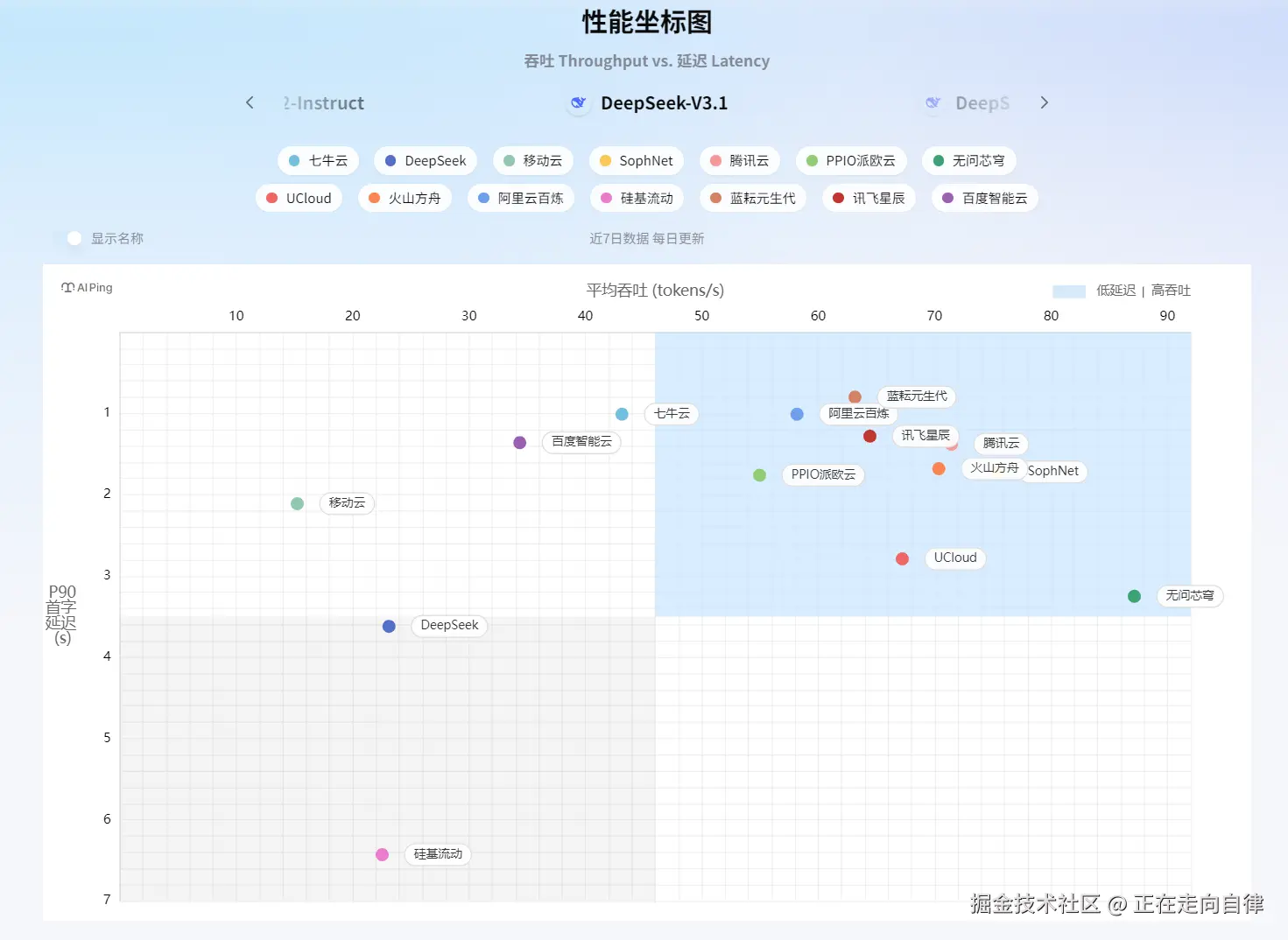Click the 百度智能云 chart label
This screenshot has width=1288, height=940.
(581, 442)
